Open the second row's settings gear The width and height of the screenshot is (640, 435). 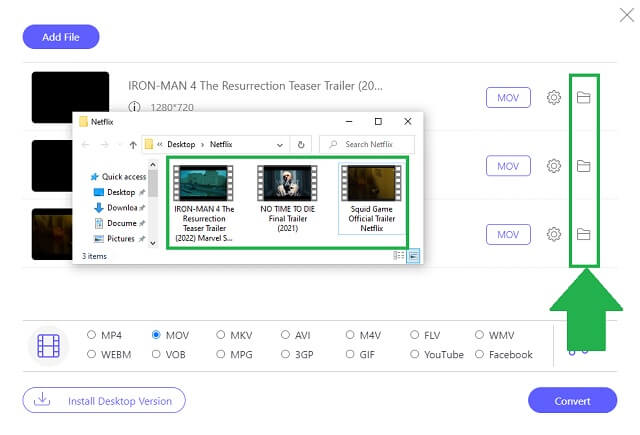tap(553, 166)
